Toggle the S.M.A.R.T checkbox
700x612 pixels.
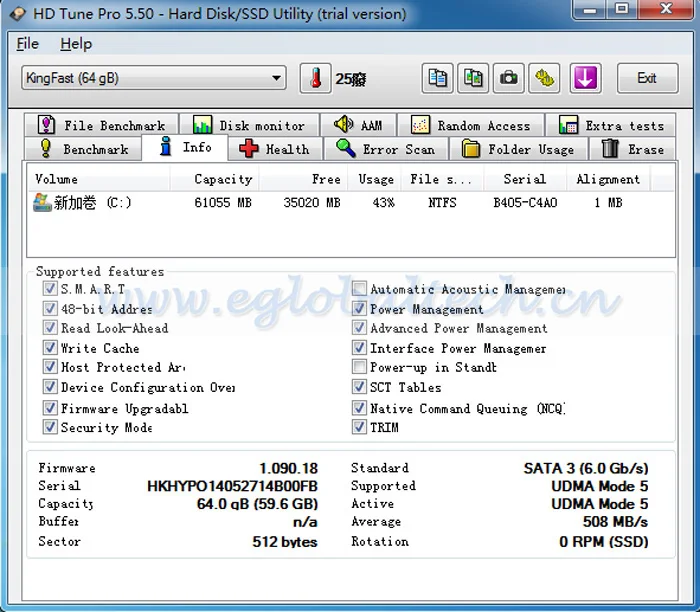point(50,288)
